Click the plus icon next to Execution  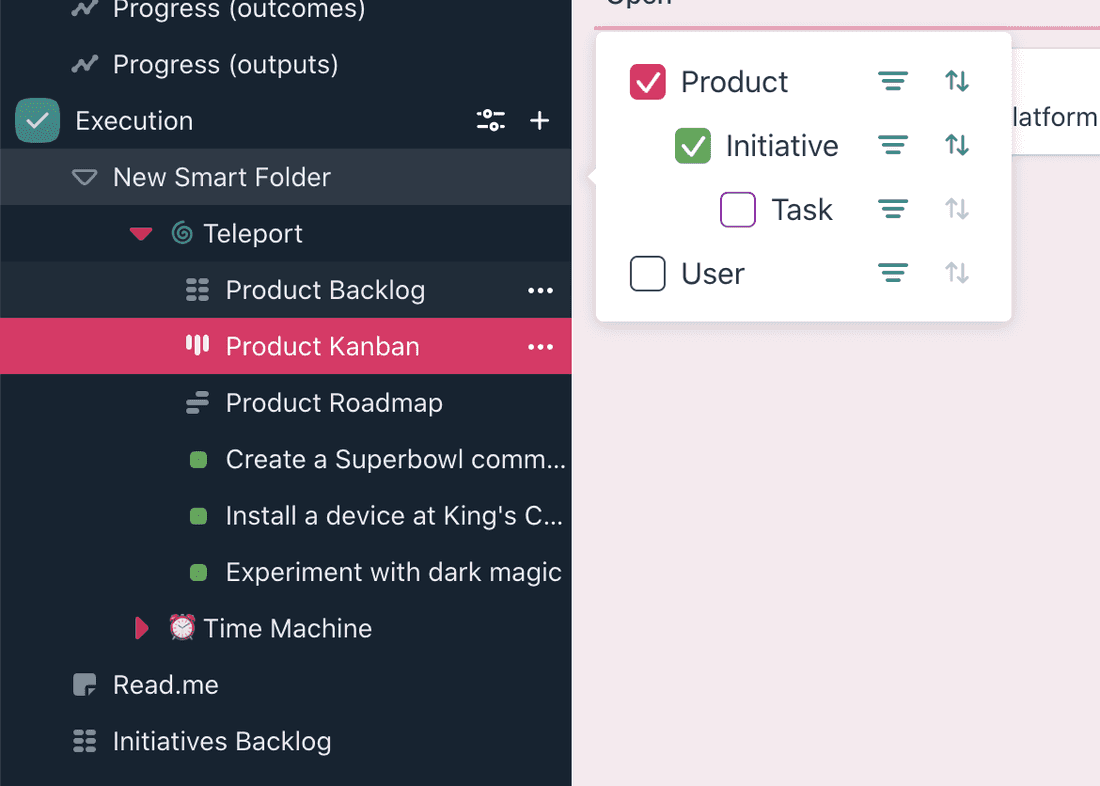coord(540,120)
